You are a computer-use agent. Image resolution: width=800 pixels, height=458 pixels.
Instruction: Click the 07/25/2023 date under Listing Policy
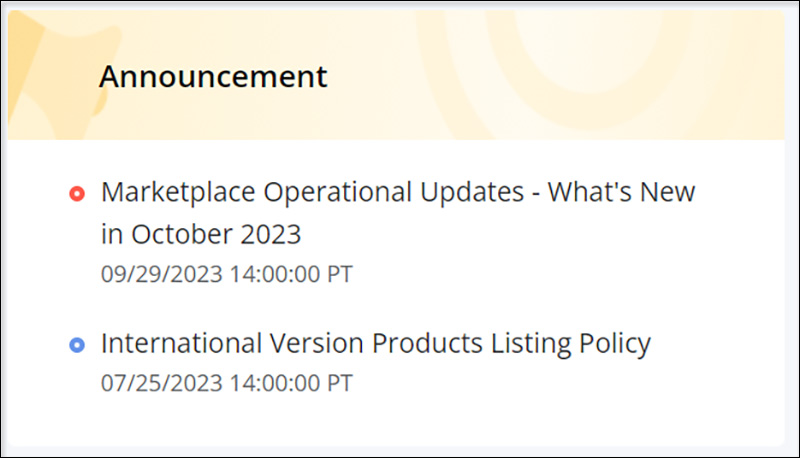coord(162,383)
